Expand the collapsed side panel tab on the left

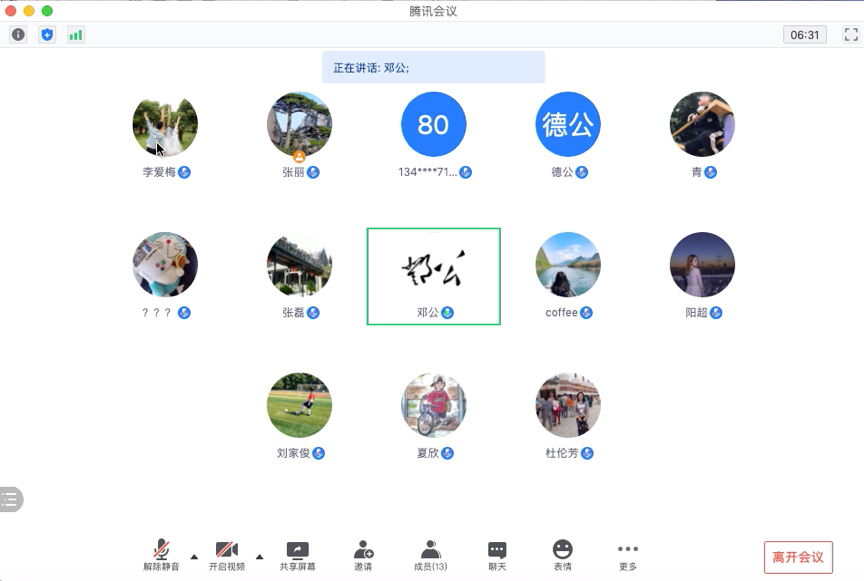[13, 499]
